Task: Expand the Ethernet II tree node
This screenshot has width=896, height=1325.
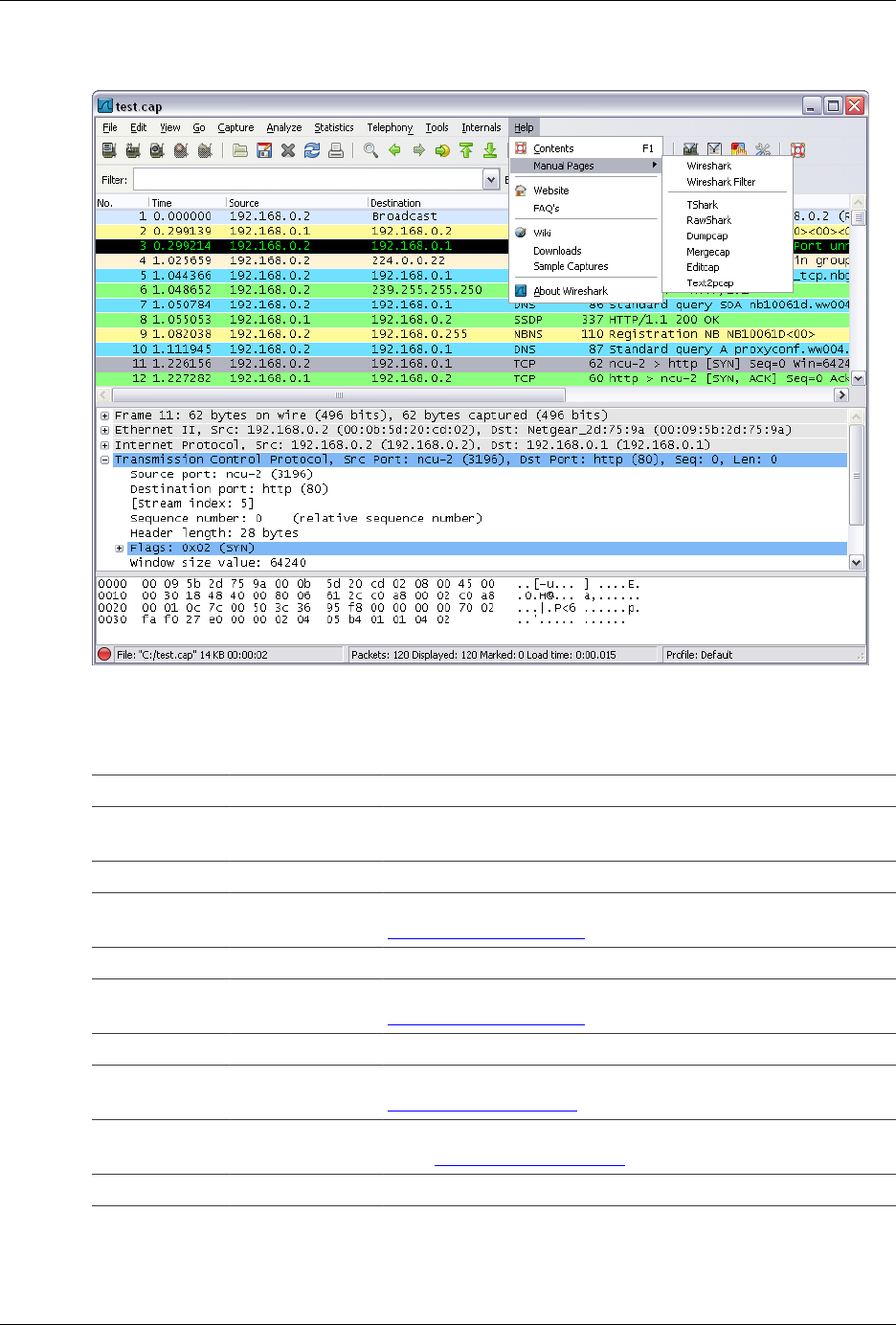Action: 104,430
